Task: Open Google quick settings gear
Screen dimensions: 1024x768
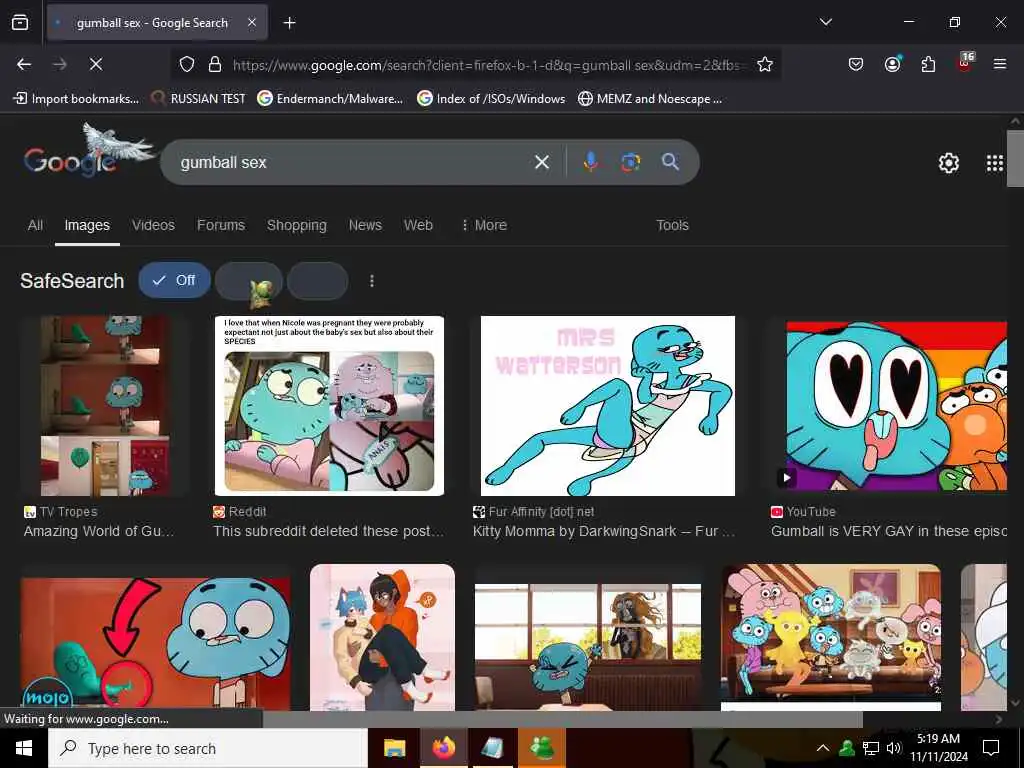Action: (948, 163)
